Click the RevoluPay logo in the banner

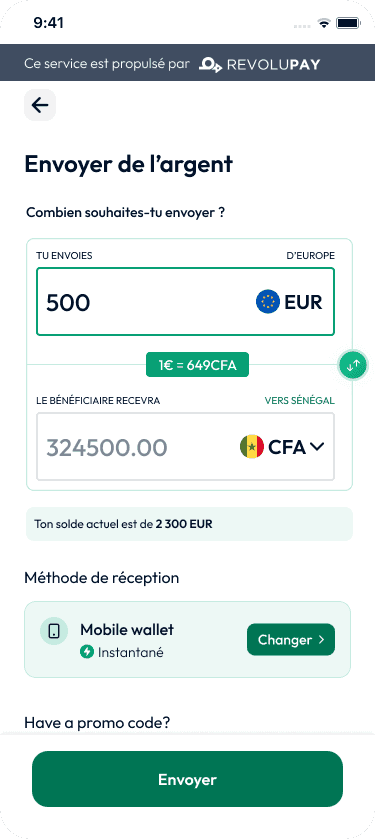click(x=259, y=65)
